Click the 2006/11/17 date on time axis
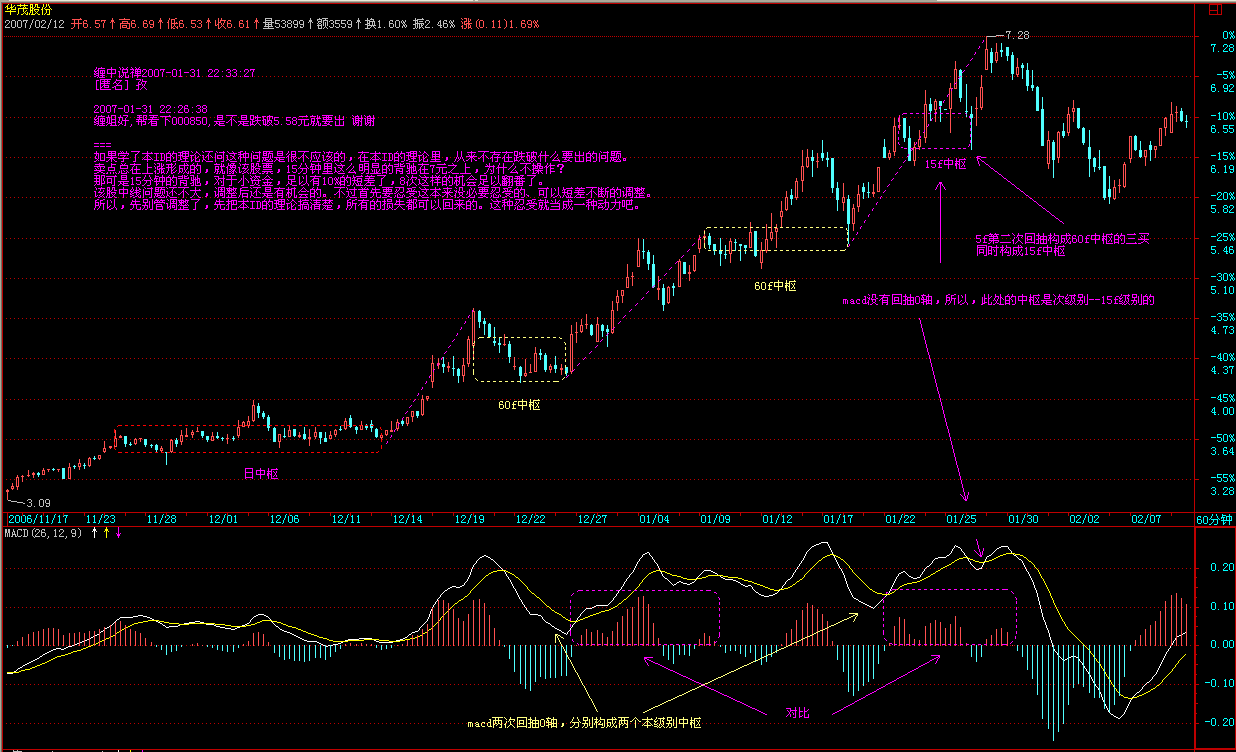 [36, 519]
